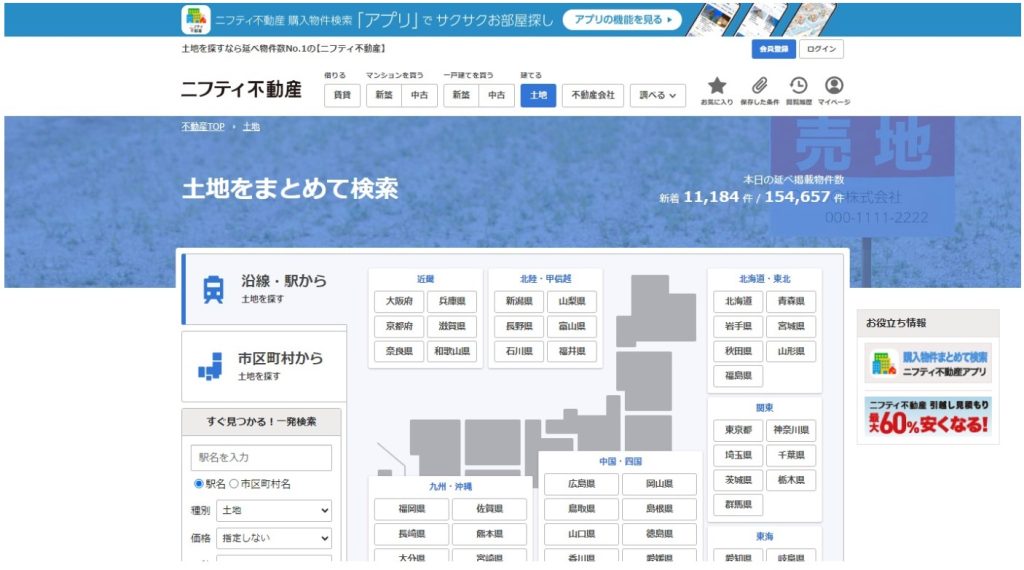This screenshot has width=1024, height=570.
Task: Click the ニフティ不動産 logo
Action: pyautogui.click(x=241, y=89)
